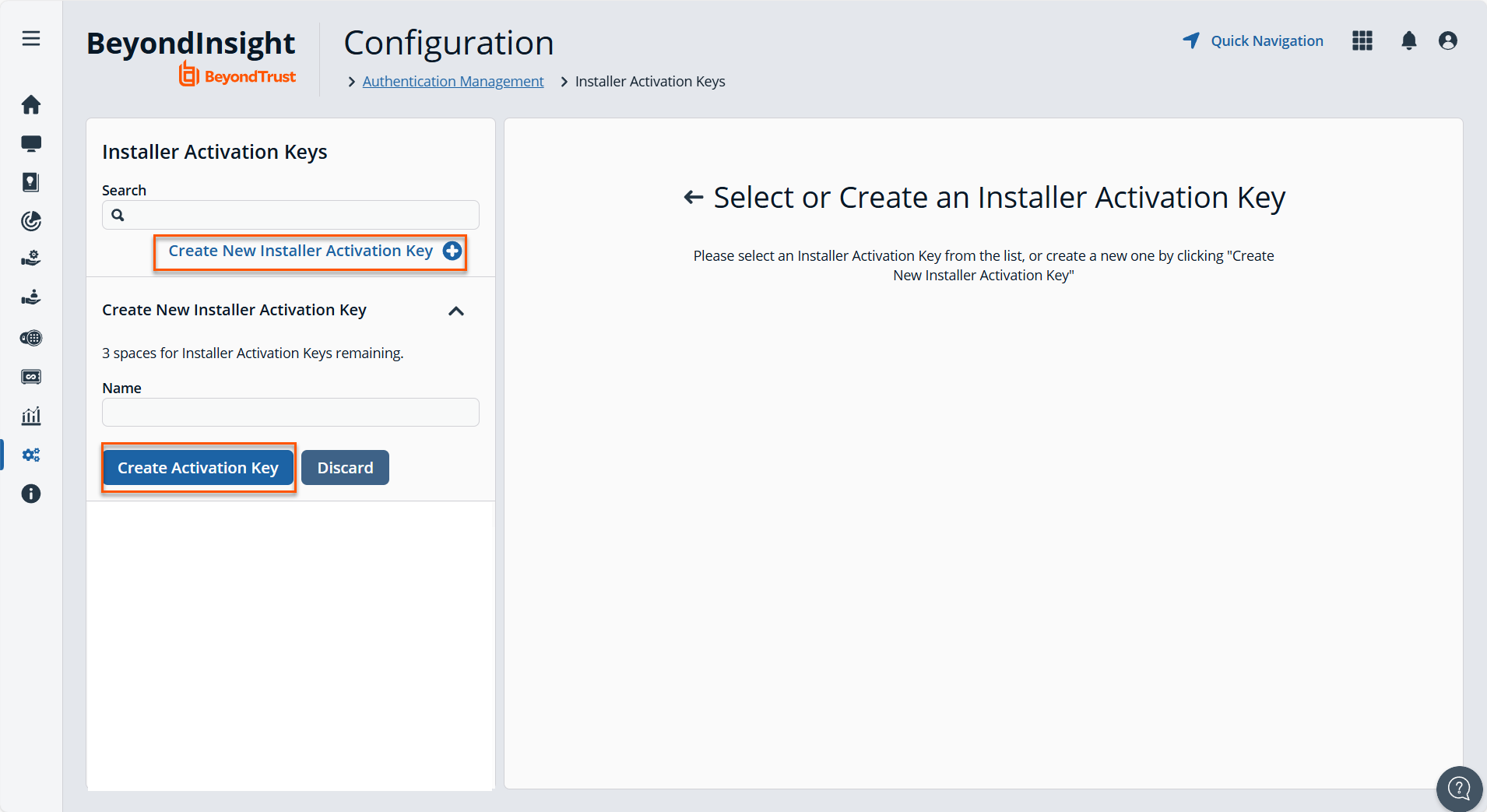Click the search magnifier icon
Viewport: 1487px width, 812px height.
click(118, 215)
